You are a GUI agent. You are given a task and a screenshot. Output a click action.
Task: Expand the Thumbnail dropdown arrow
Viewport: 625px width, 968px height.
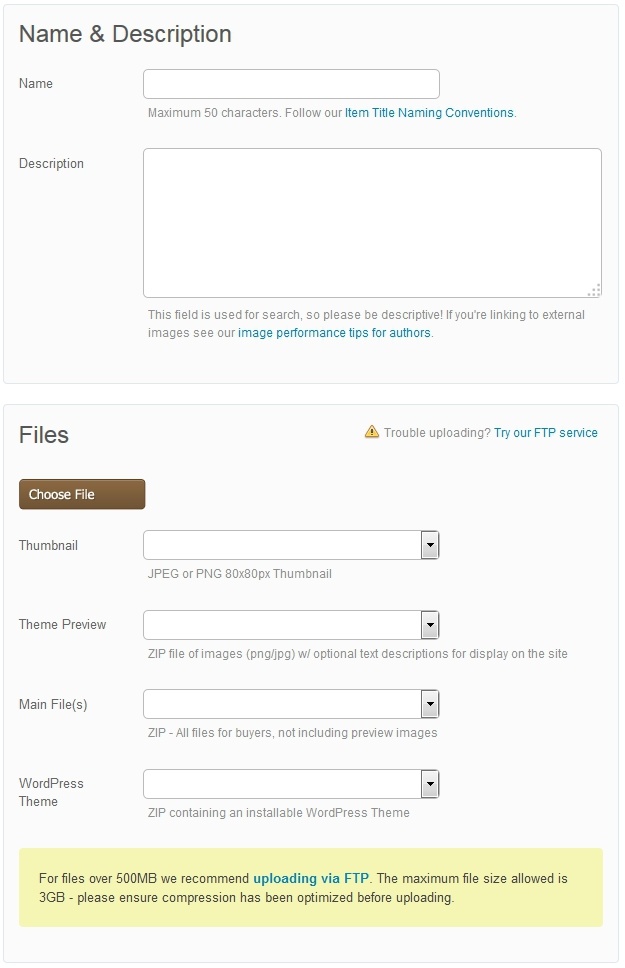pyautogui.click(x=430, y=546)
